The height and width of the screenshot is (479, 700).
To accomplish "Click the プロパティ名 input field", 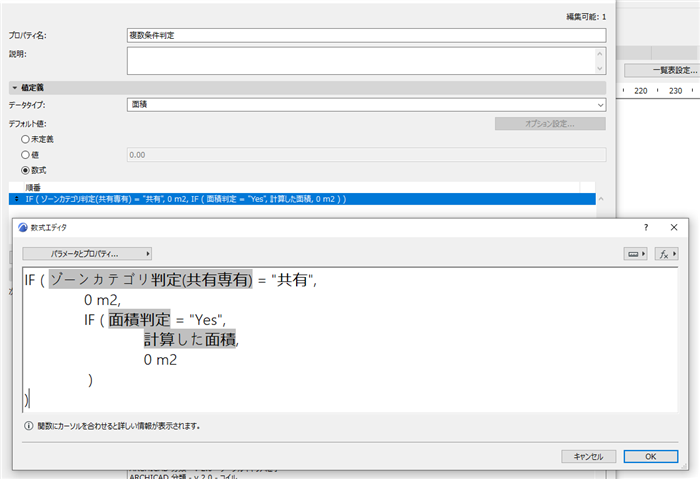I will click(366, 35).
